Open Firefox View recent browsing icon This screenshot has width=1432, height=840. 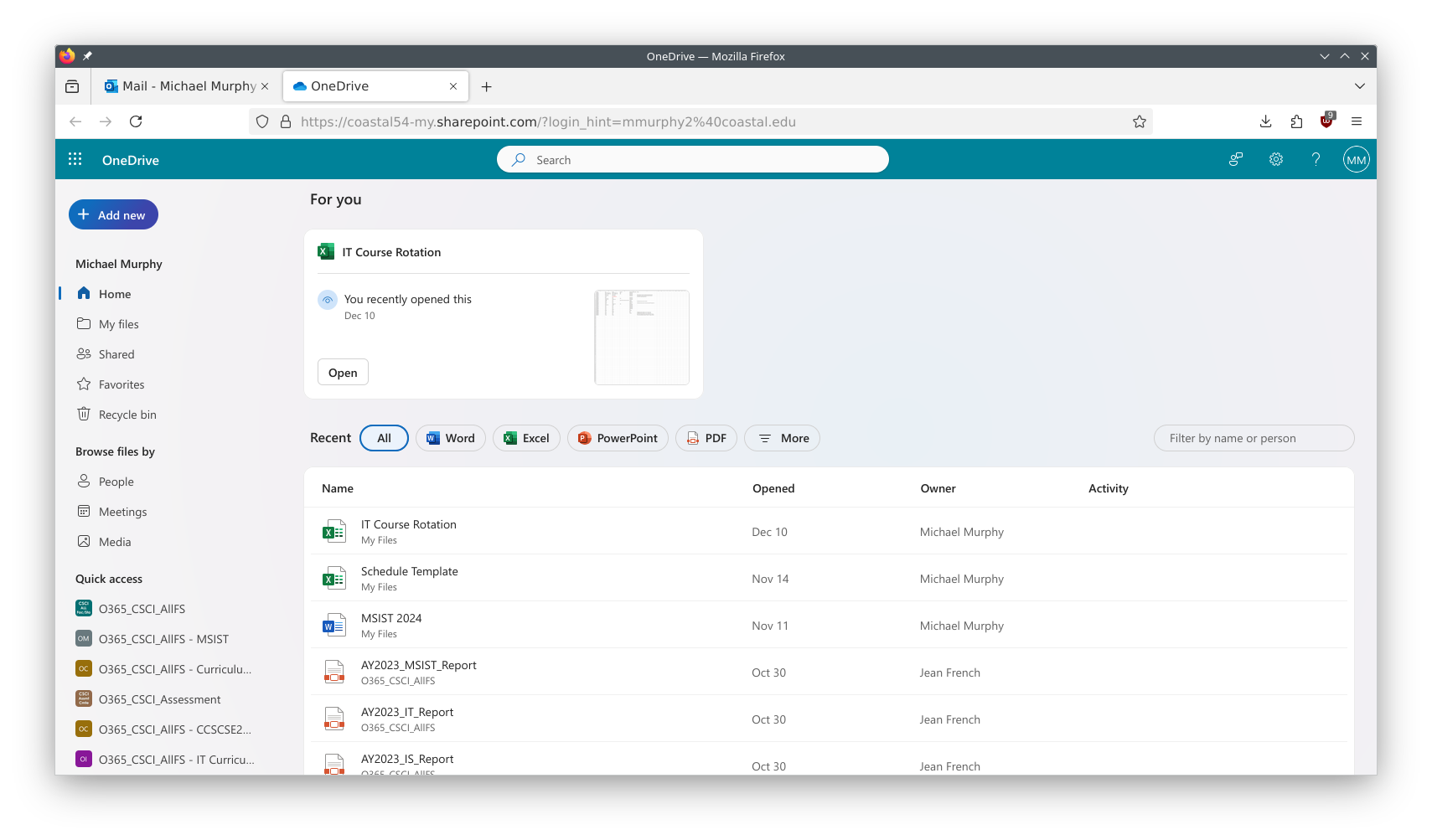72,86
